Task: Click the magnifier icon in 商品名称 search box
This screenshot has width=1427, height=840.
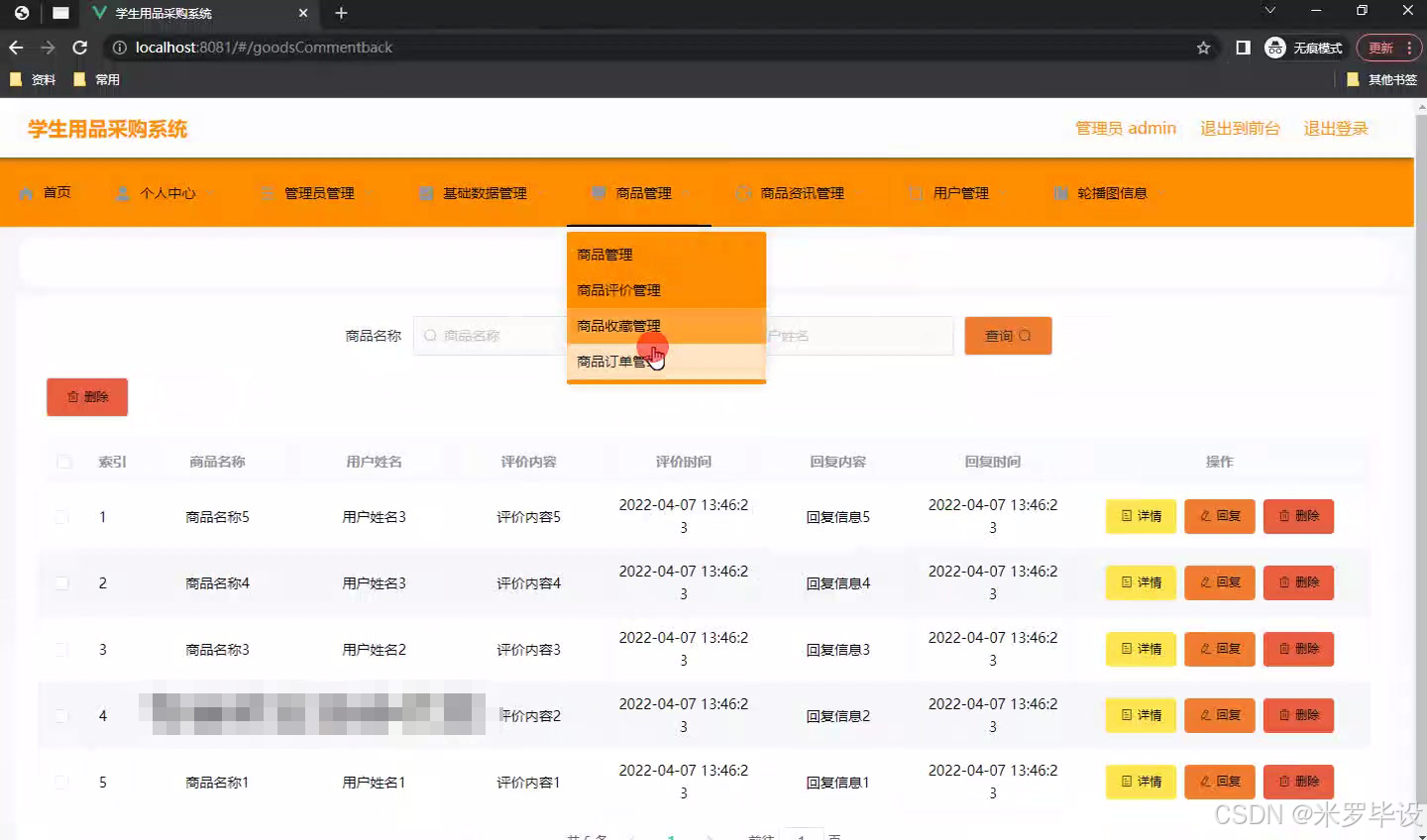Action: click(x=429, y=336)
